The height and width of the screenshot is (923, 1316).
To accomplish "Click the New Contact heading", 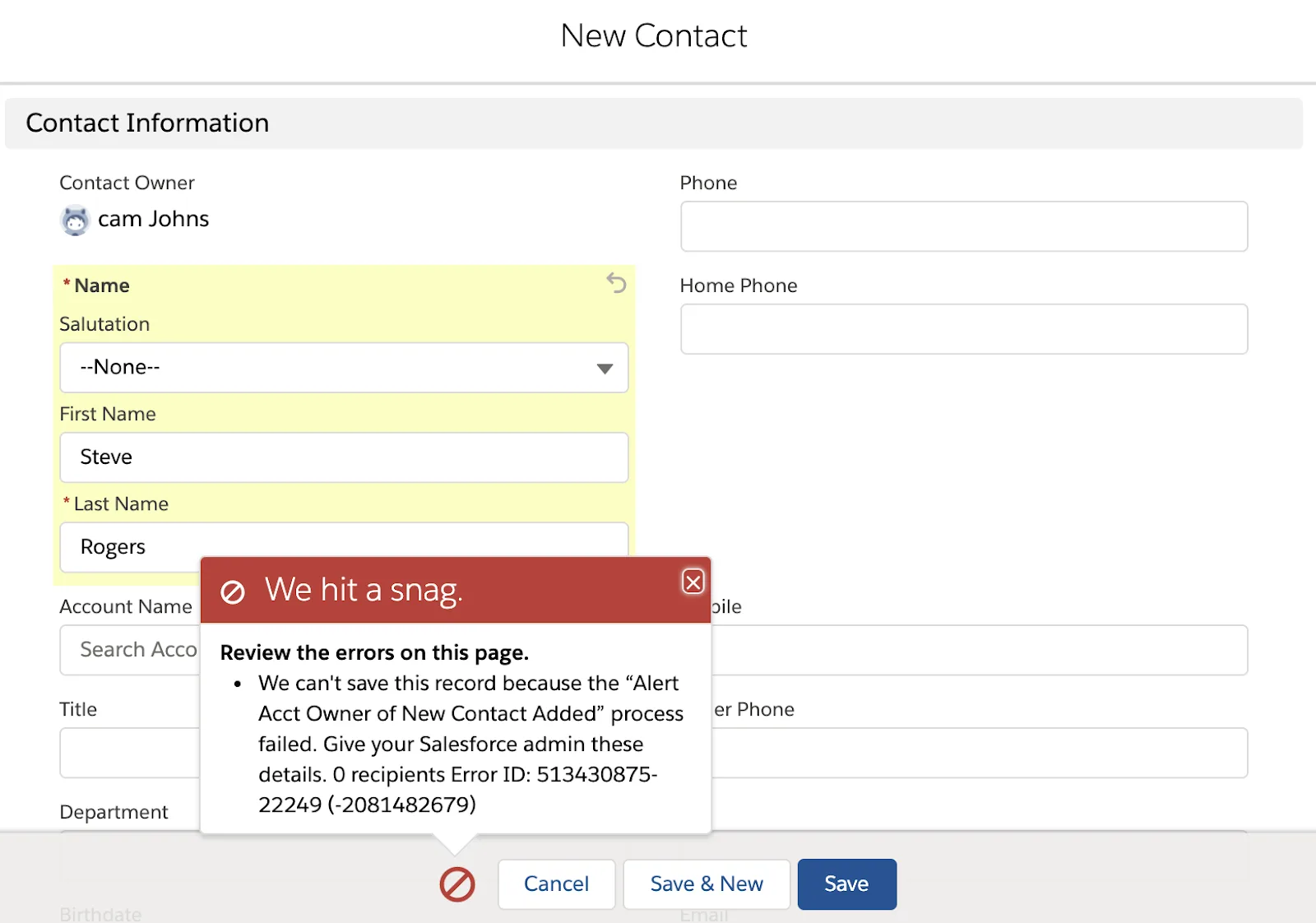I will [x=654, y=36].
